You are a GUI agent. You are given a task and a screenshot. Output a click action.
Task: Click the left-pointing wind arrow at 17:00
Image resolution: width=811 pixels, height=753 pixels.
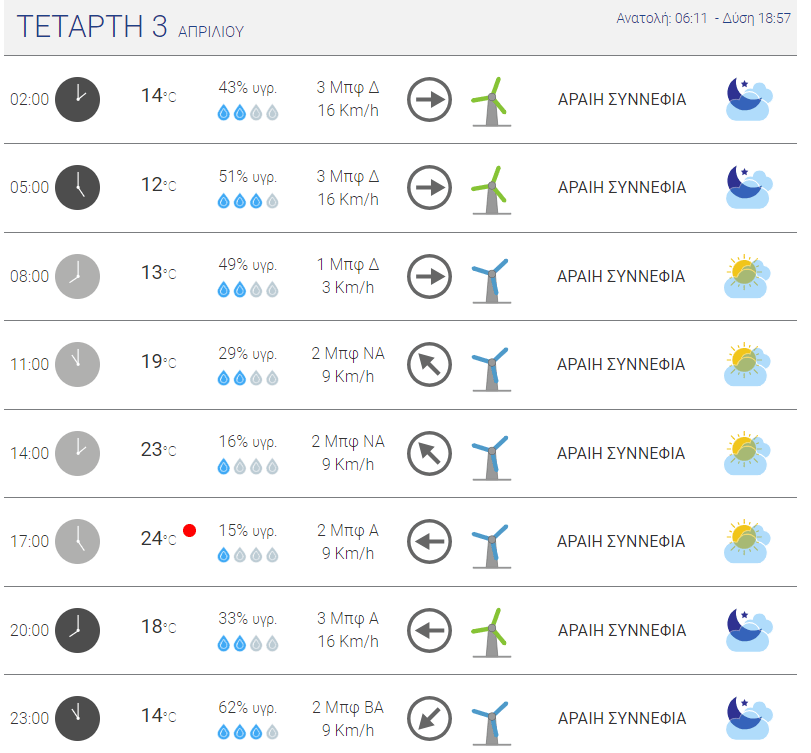429,541
